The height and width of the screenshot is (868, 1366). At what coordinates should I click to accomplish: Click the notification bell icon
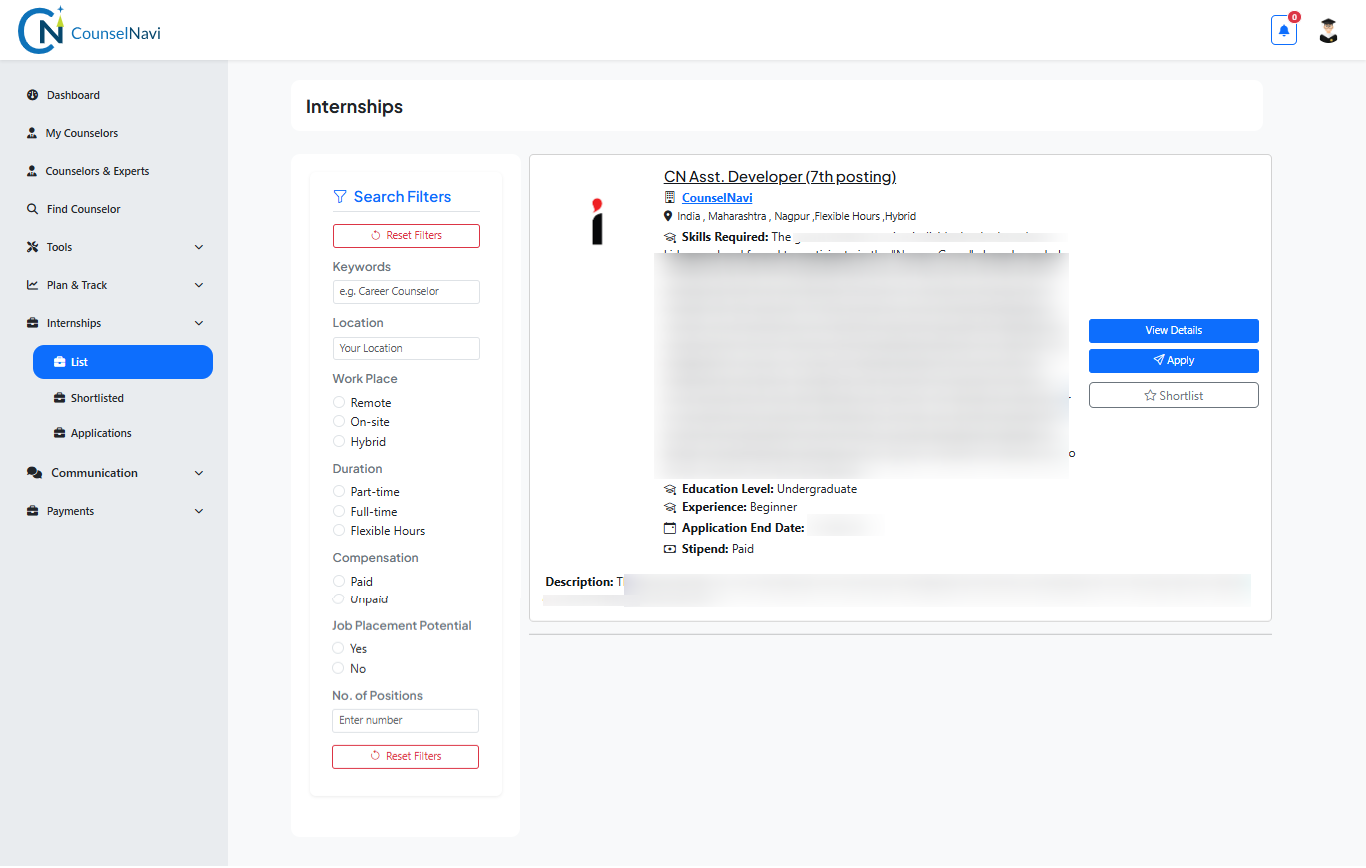click(1283, 31)
